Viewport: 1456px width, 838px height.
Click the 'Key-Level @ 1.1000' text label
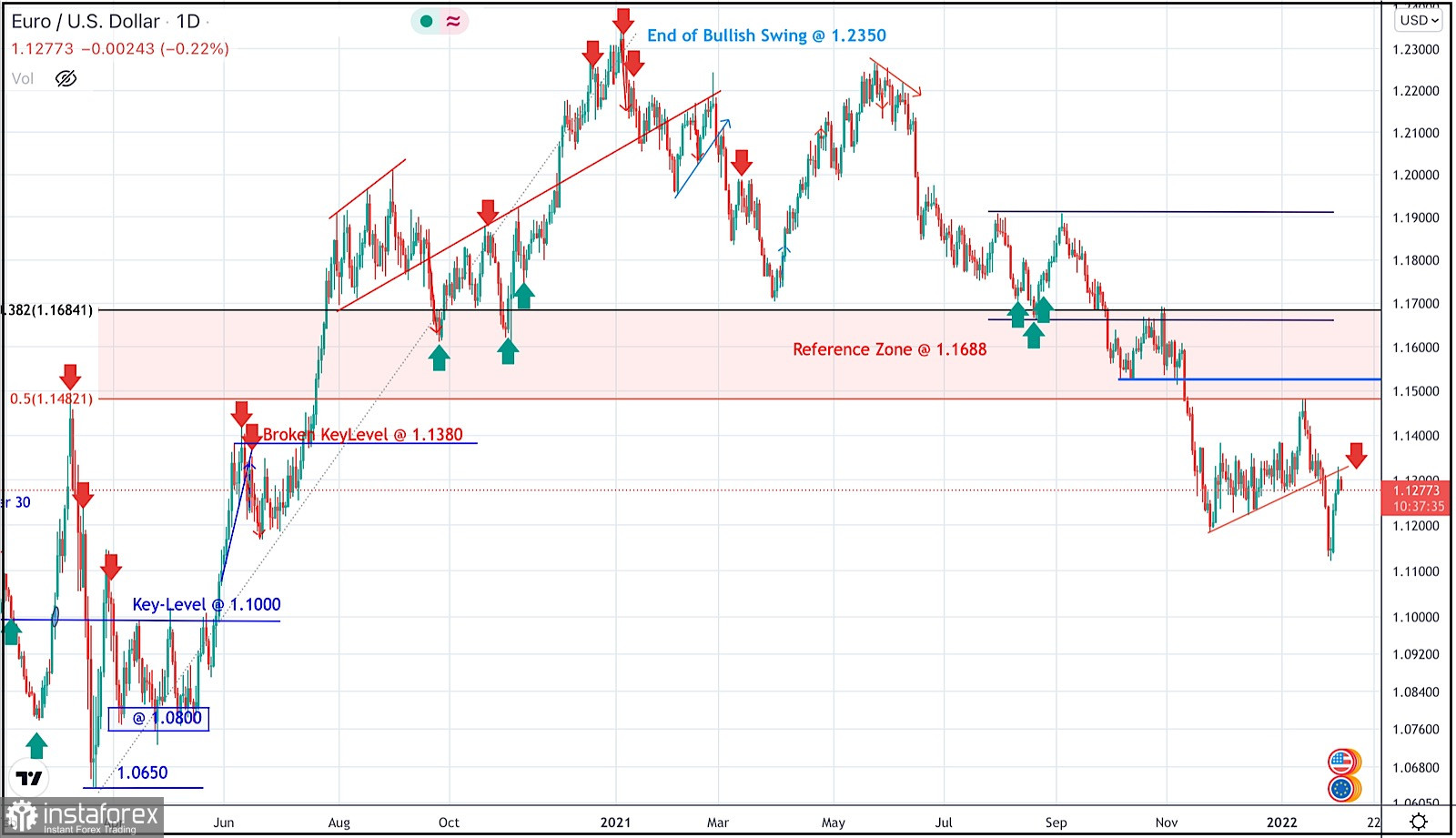click(207, 604)
